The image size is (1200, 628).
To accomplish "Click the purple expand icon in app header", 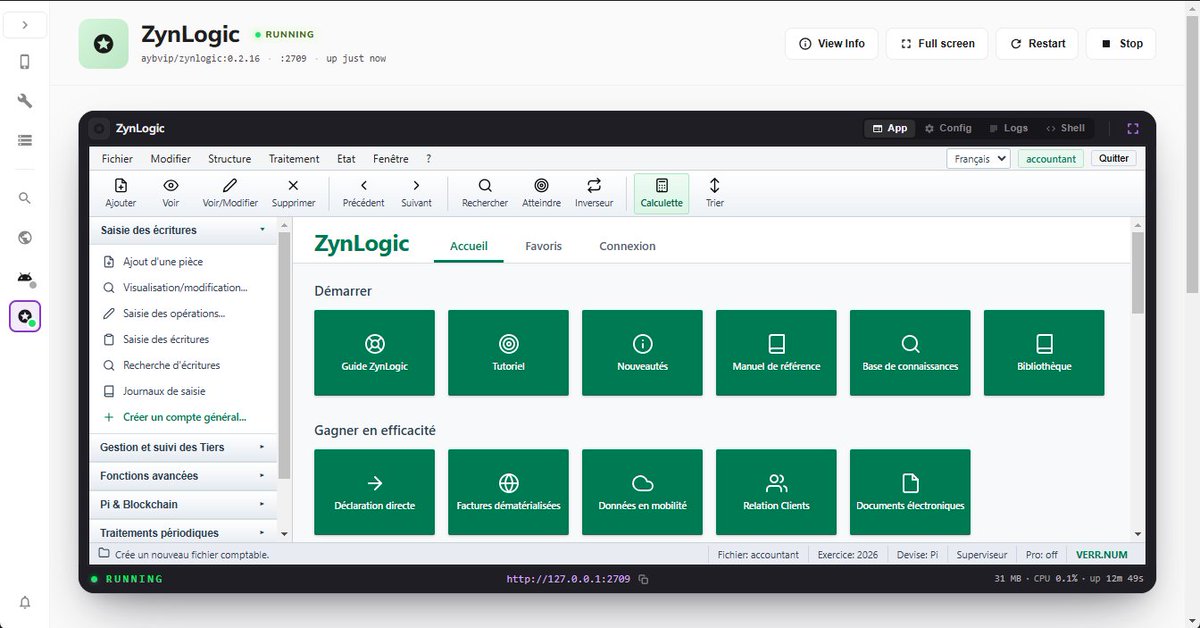I will (x=1133, y=128).
